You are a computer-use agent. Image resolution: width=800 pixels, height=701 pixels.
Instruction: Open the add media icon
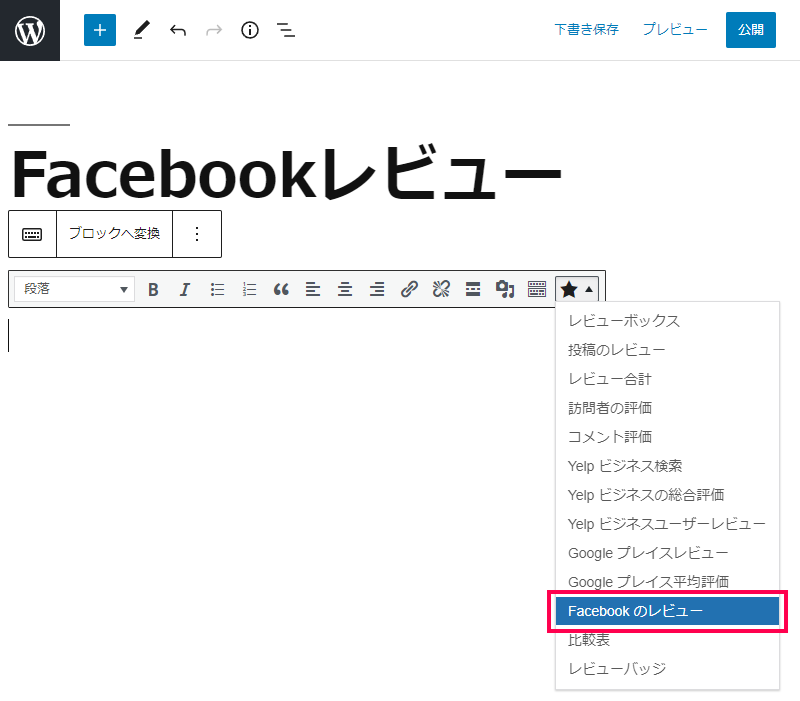pos(505,289)
